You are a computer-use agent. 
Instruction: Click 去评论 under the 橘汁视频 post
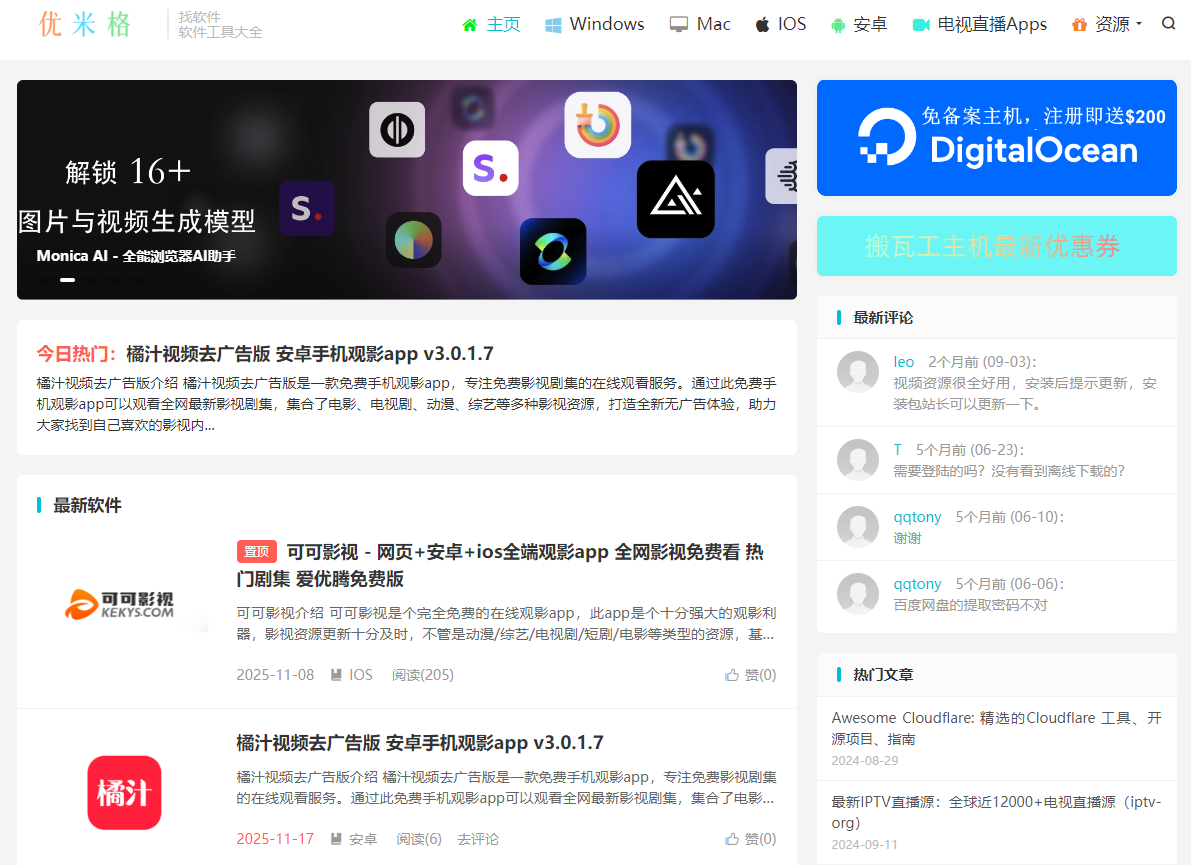point(478,839)
